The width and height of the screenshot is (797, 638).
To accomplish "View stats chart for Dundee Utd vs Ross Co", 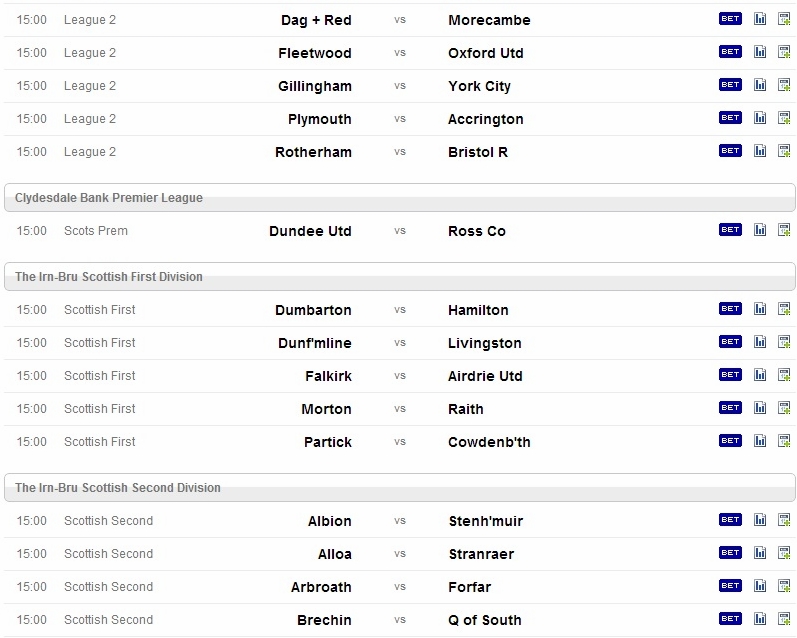I will 760,230.
